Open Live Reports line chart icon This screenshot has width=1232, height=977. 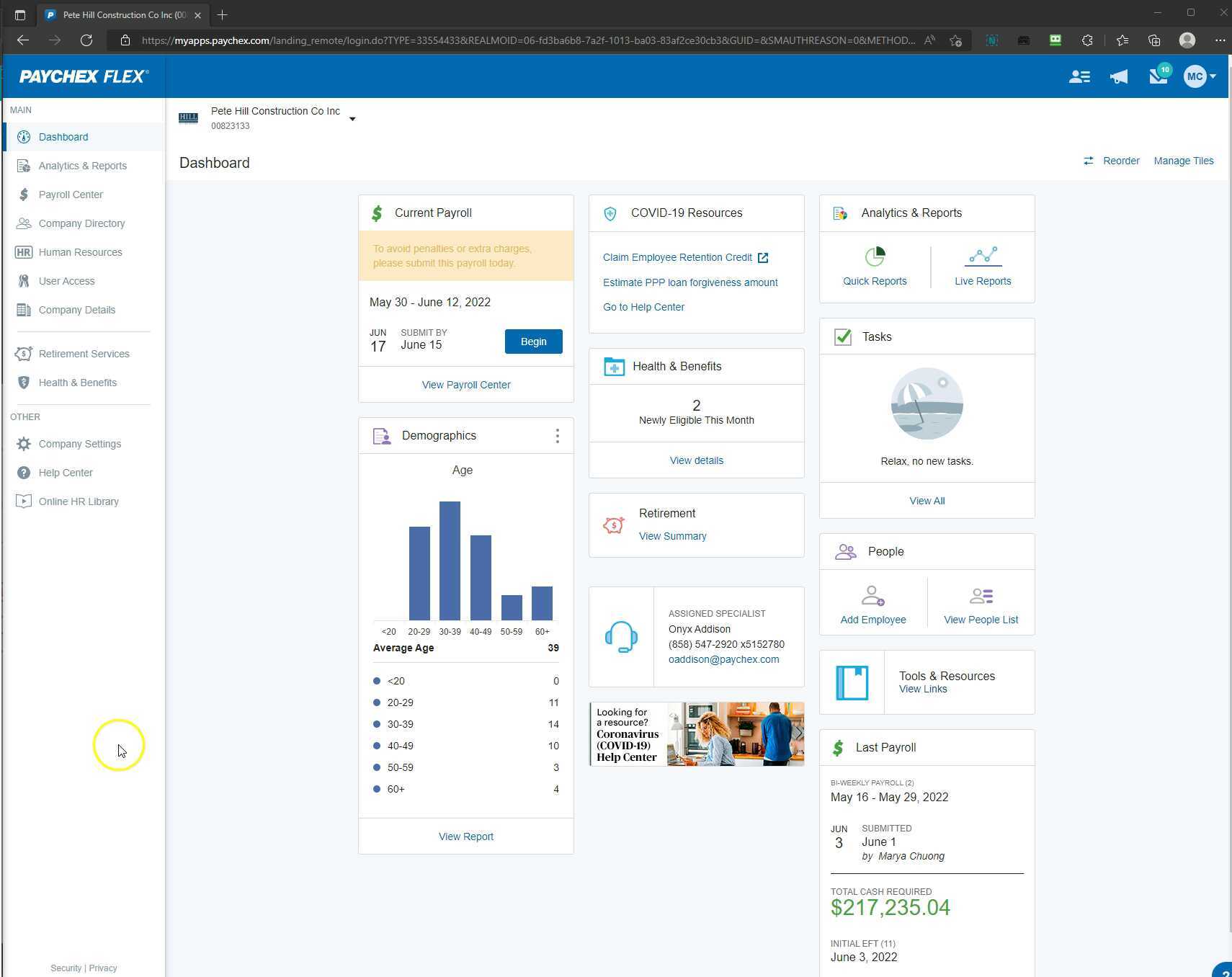point(982,256)
